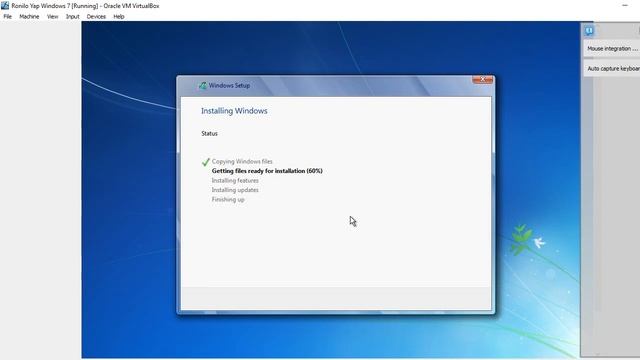
Task: Open the File menu
Action: 7,17
